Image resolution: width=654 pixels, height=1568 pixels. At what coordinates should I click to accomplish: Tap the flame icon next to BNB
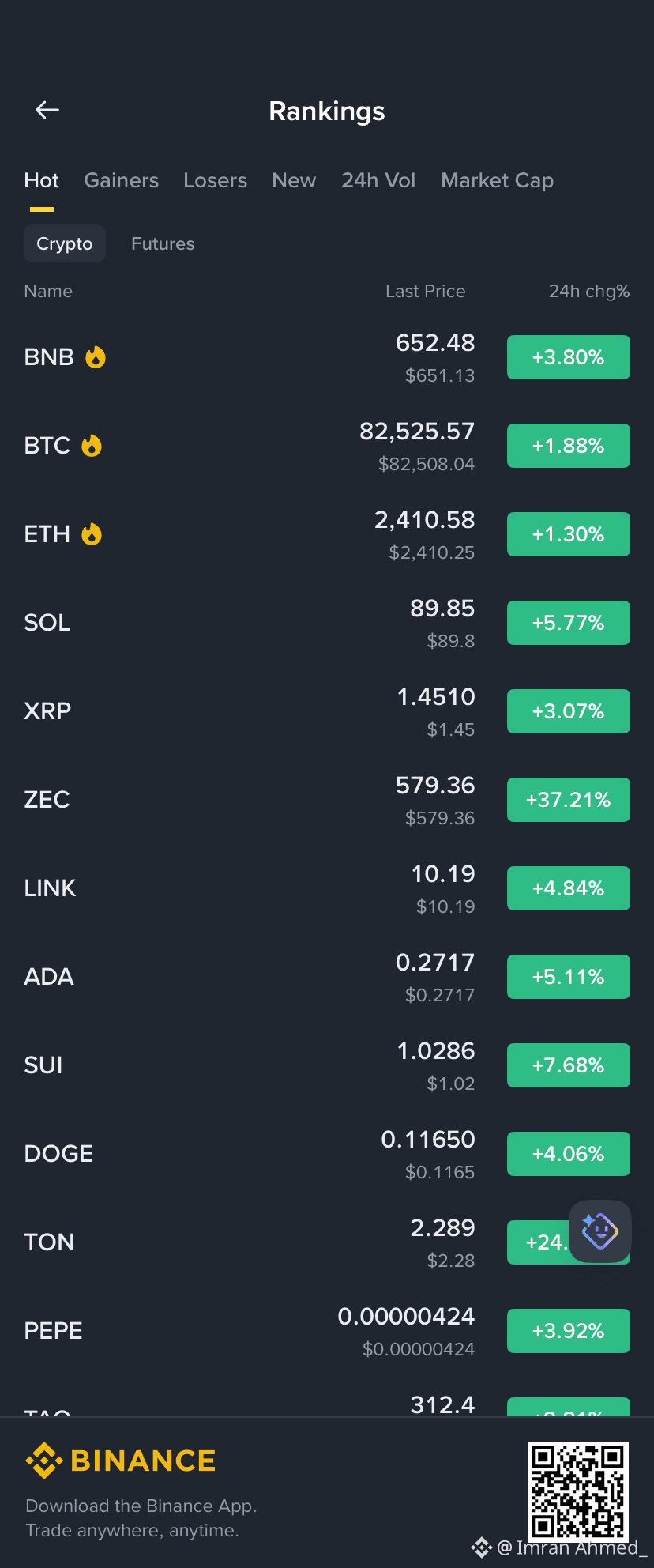pos(96,357)
